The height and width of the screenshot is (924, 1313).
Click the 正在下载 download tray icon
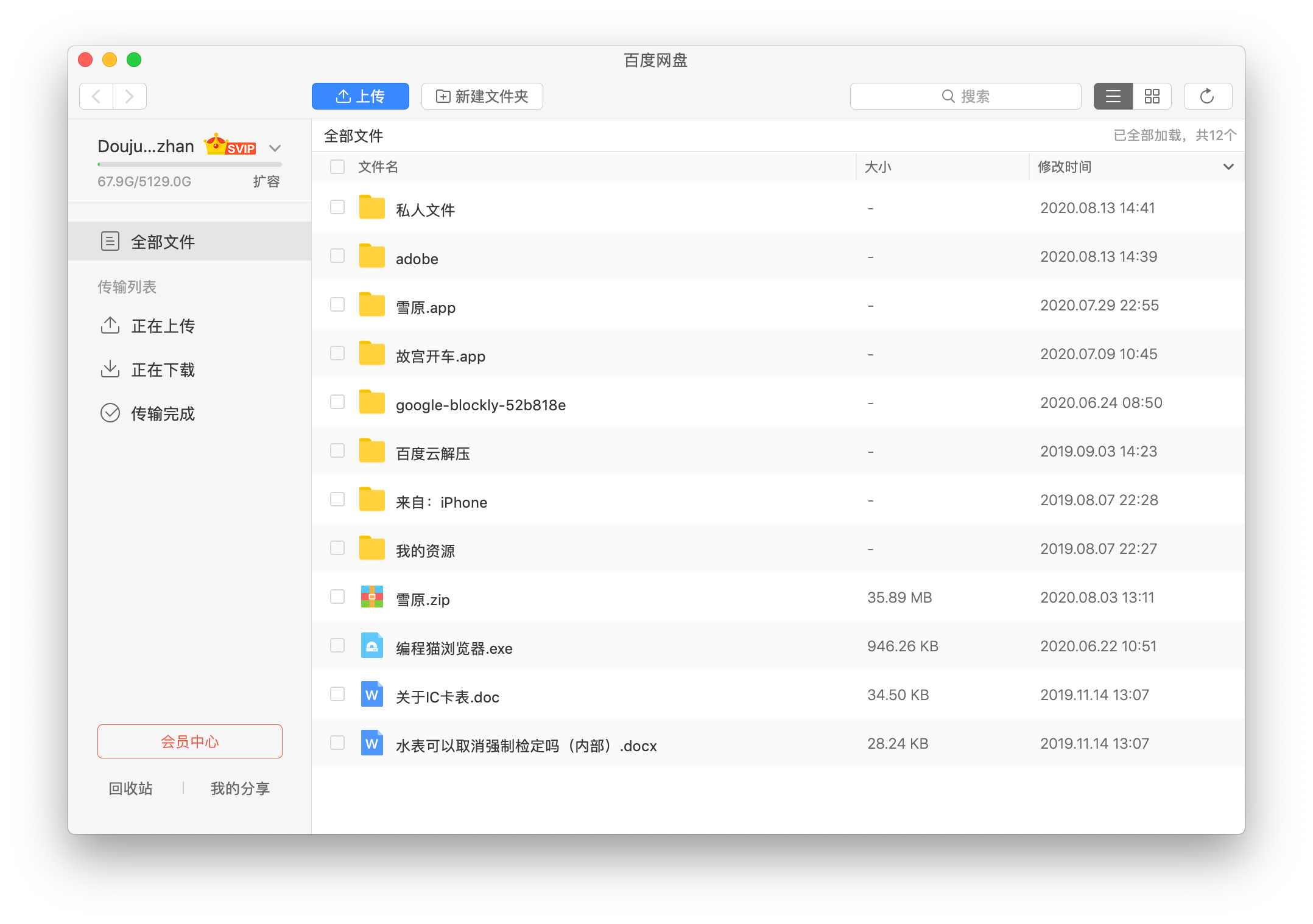pos(110,369)
